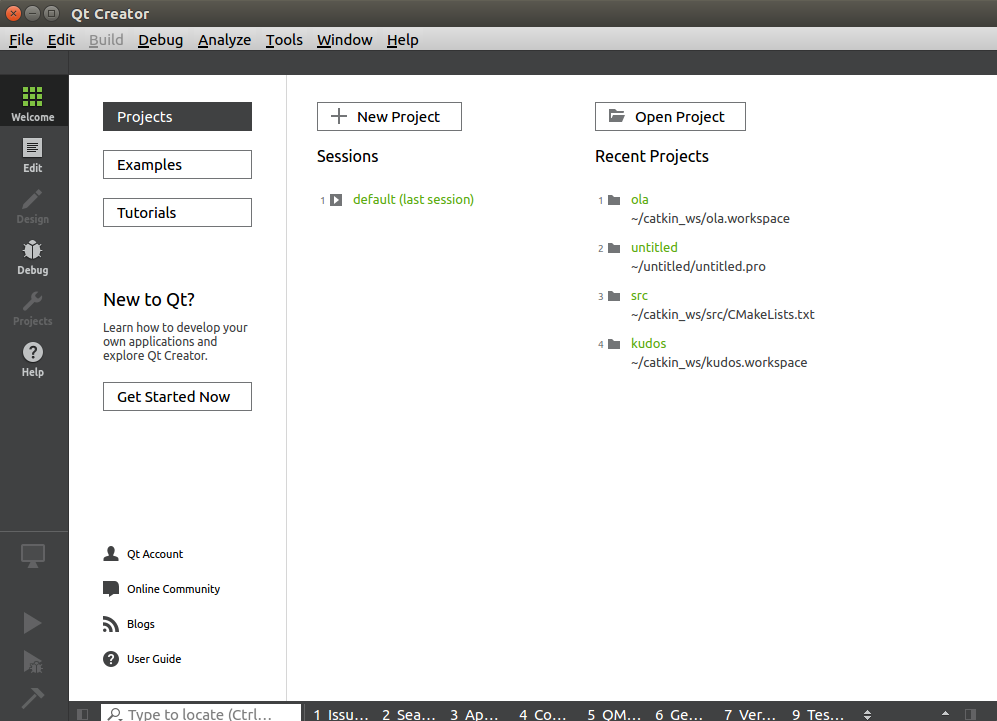This screenshot has width=997, height=721.
Task: Open the grayed Build menu
Action: pyautogui.click(x=106, y=40)
